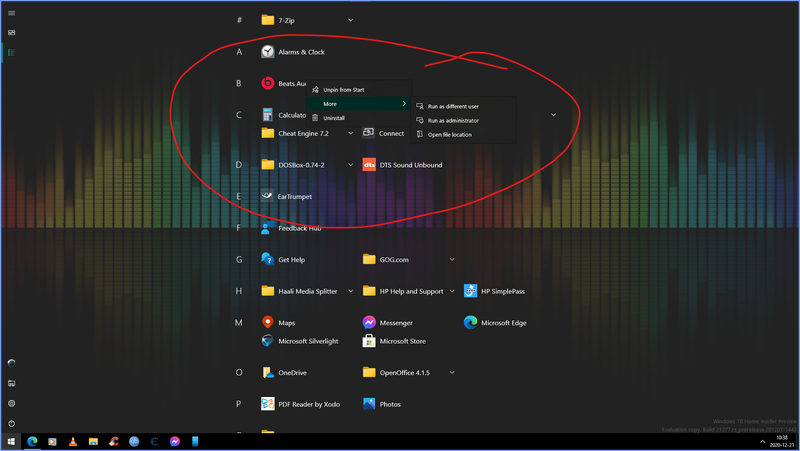Choose Run as different user
Screen dimensions: 800x451
click(463, 106)
